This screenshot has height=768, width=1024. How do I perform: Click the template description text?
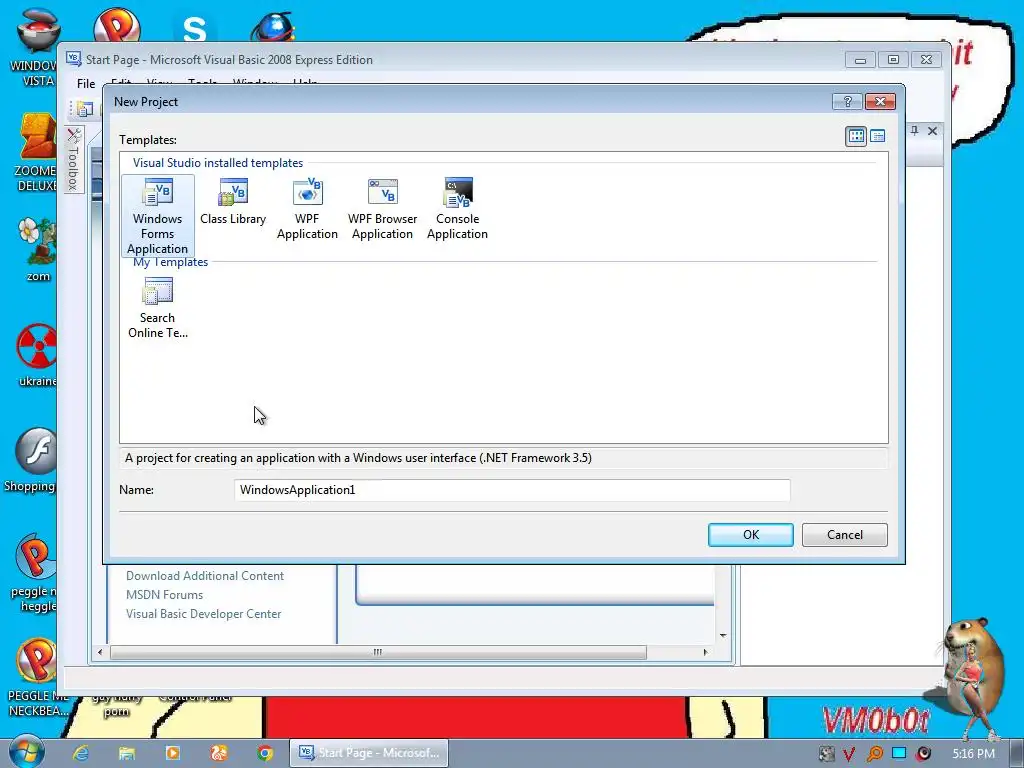tap(358, 458)
